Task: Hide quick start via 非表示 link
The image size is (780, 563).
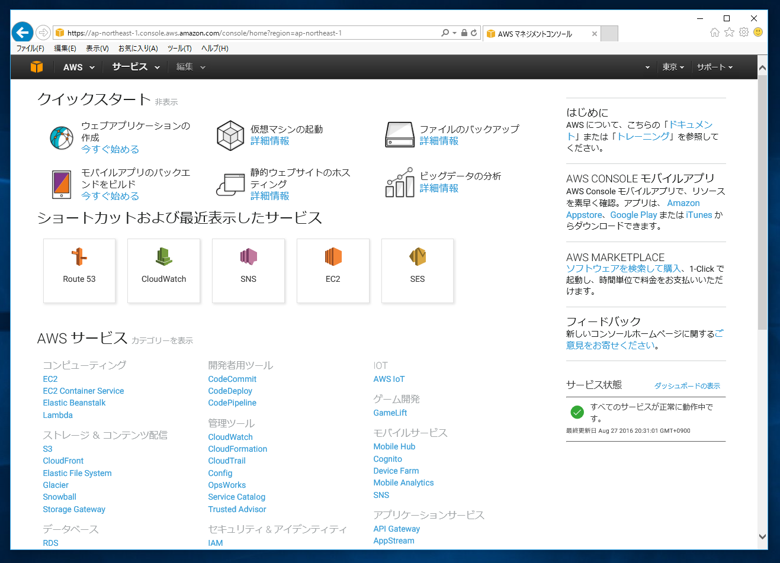Action: pos(166,102)
